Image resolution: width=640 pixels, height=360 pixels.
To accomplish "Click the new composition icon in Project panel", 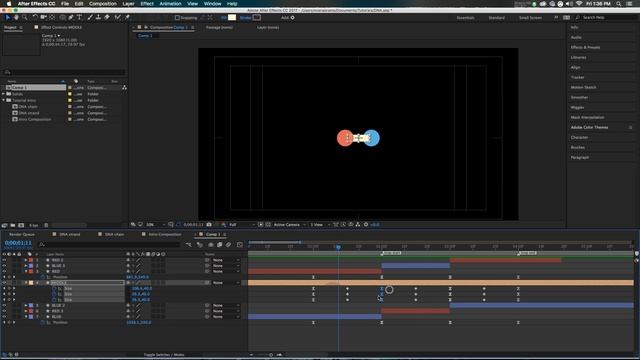I will point(21,225).
